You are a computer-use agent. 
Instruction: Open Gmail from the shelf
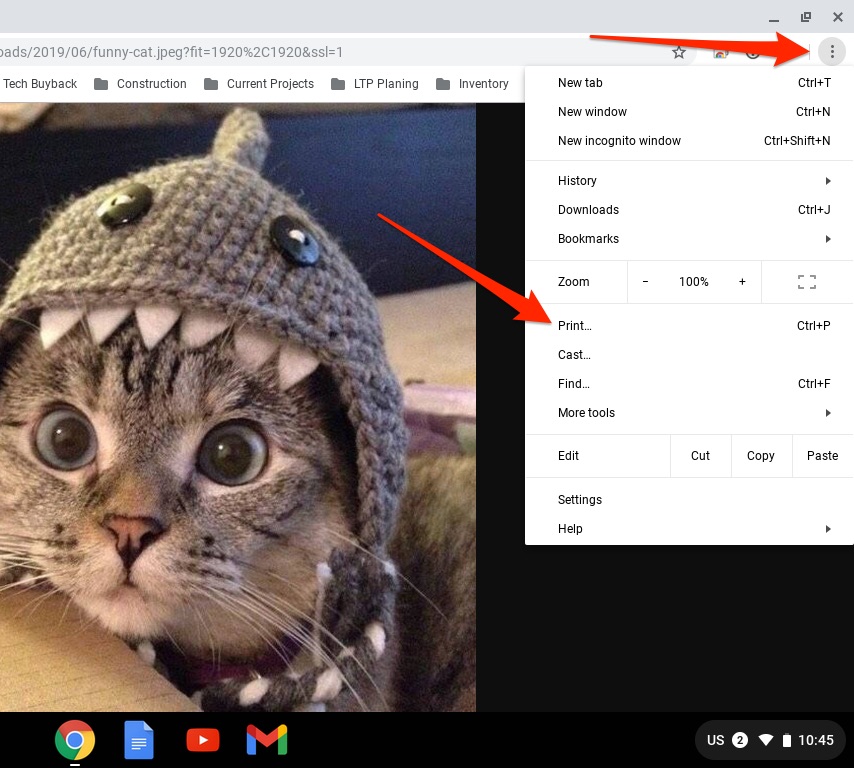click(267, 740)
